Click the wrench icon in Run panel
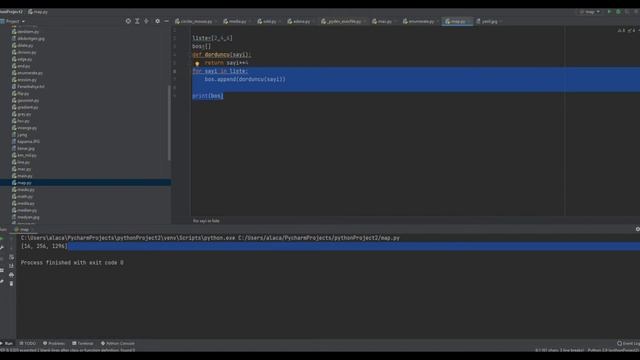The width and height of the screenshot is (640, 360). coord(2,248)
